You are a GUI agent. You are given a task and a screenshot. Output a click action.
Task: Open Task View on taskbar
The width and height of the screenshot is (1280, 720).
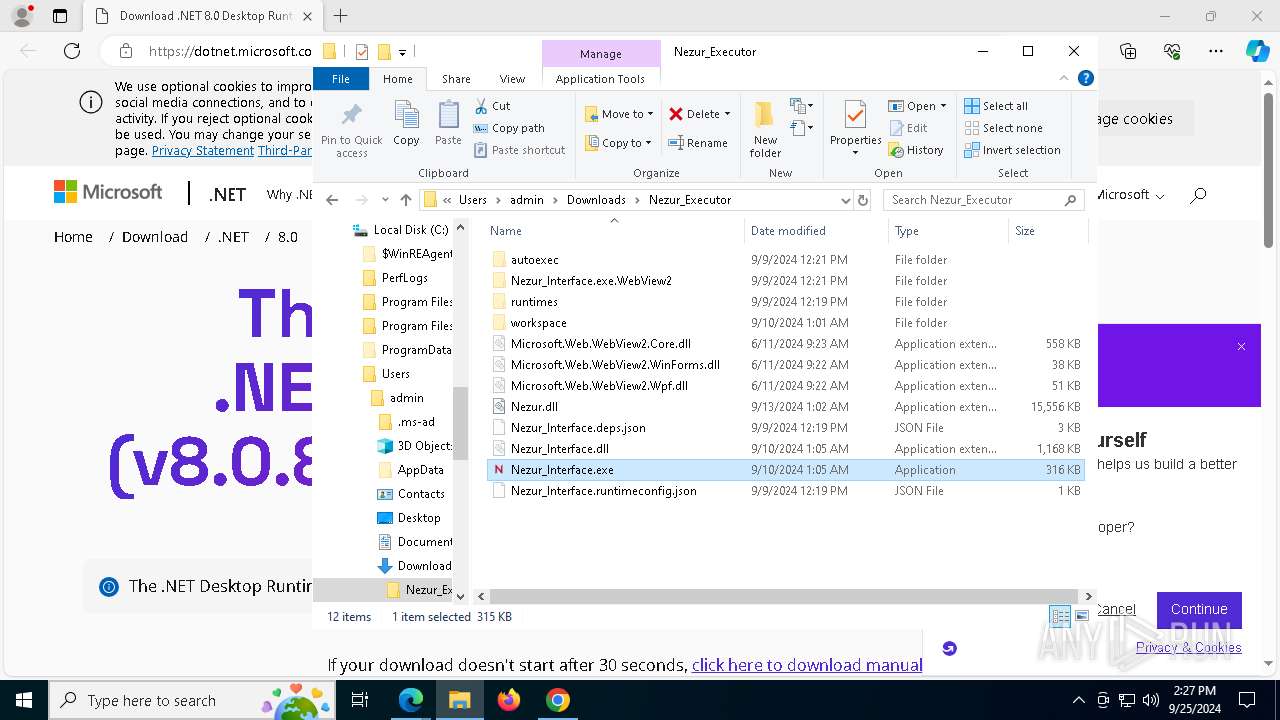click(x=361, y=700)
